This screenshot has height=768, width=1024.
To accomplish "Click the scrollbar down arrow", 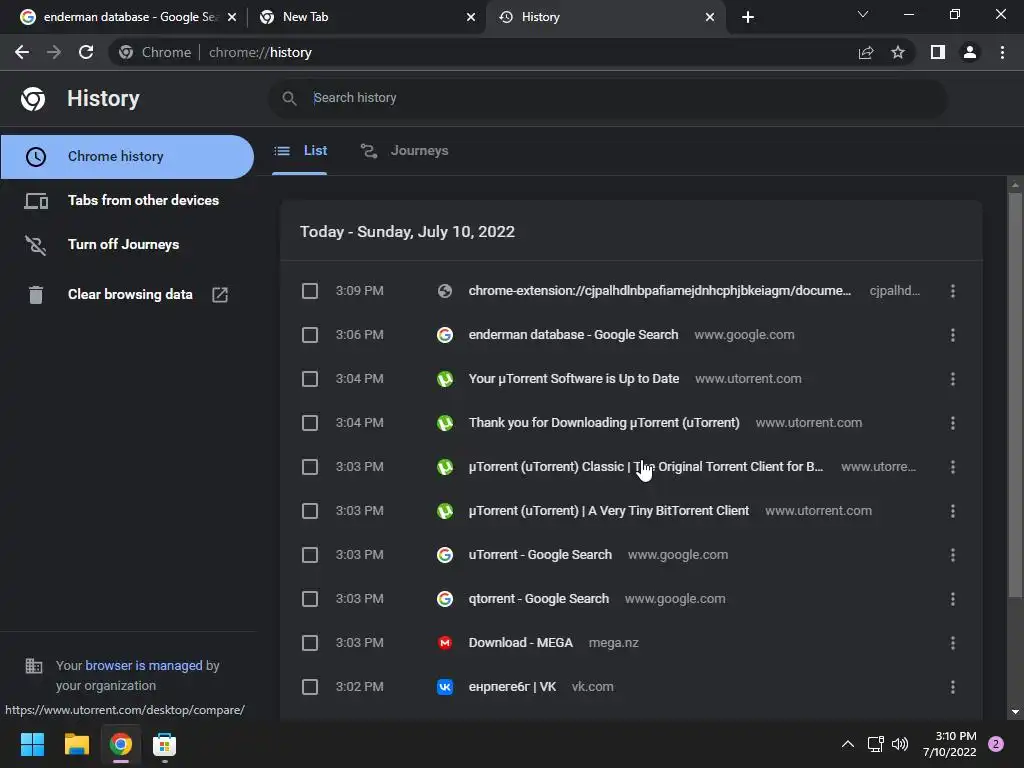I will 1015,712.
